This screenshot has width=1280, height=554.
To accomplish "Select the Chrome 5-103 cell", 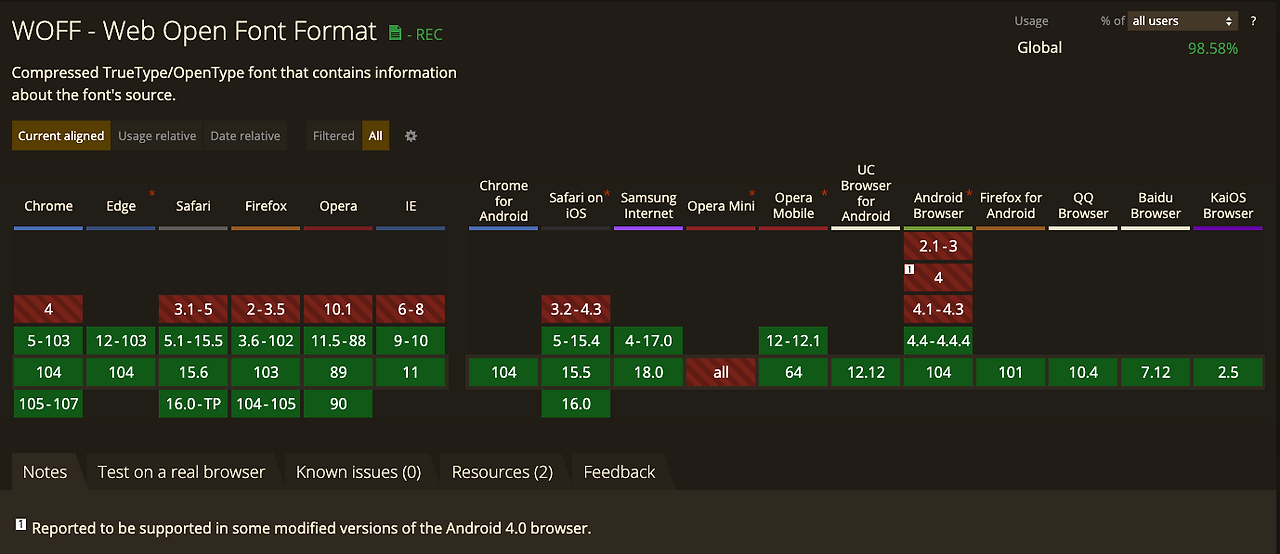I will (x=49, y=341).
